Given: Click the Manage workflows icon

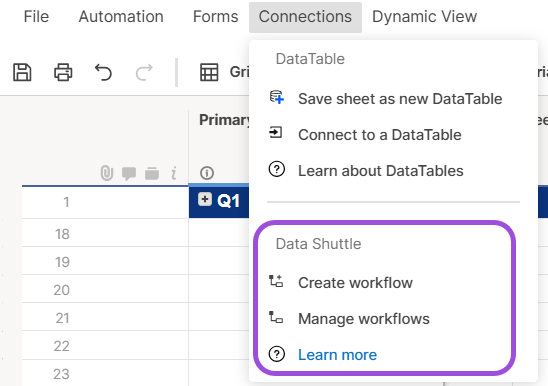Looking at the screenshot, I should 276,317.
